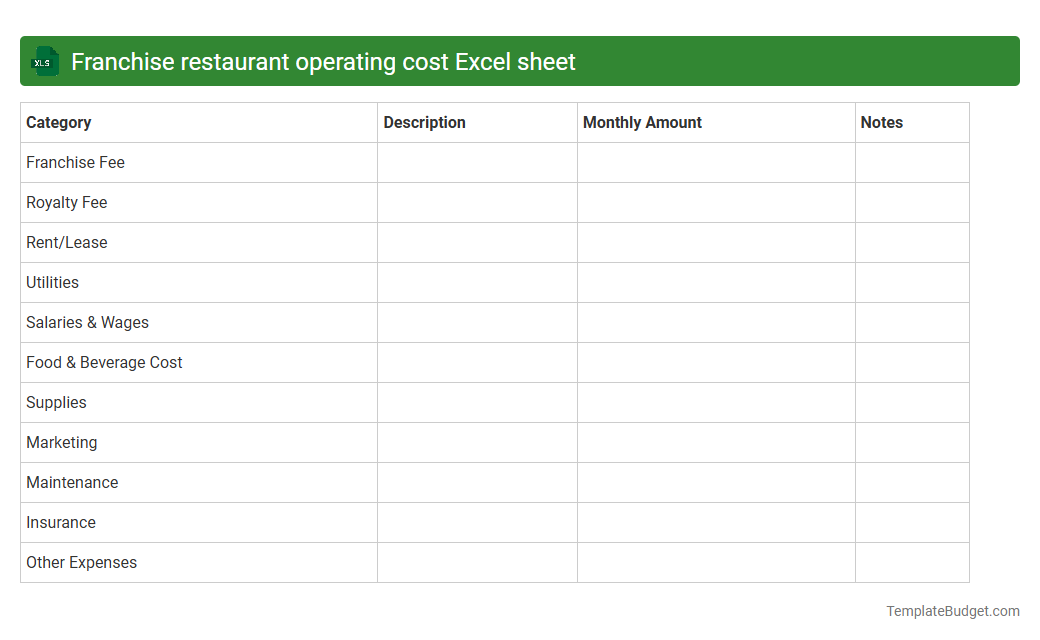
Task: Click the green XLS file icon
Action: [44, 61]
